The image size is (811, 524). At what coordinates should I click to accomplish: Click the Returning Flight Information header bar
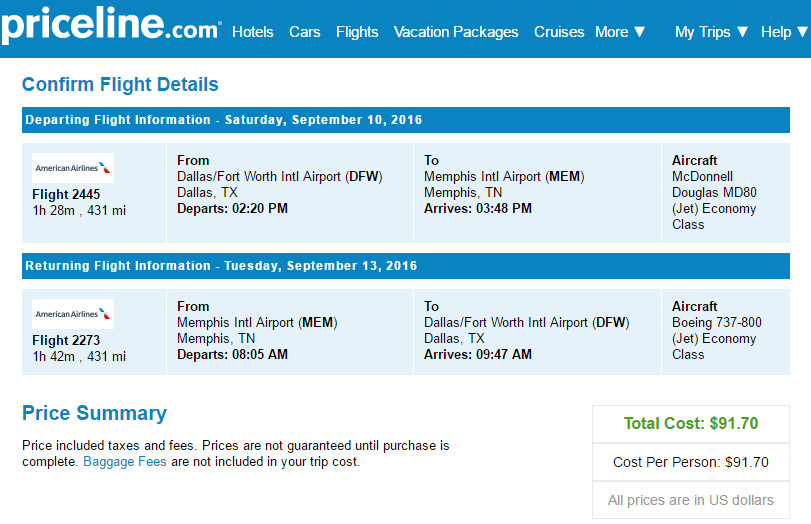click(x=406, y=266)
